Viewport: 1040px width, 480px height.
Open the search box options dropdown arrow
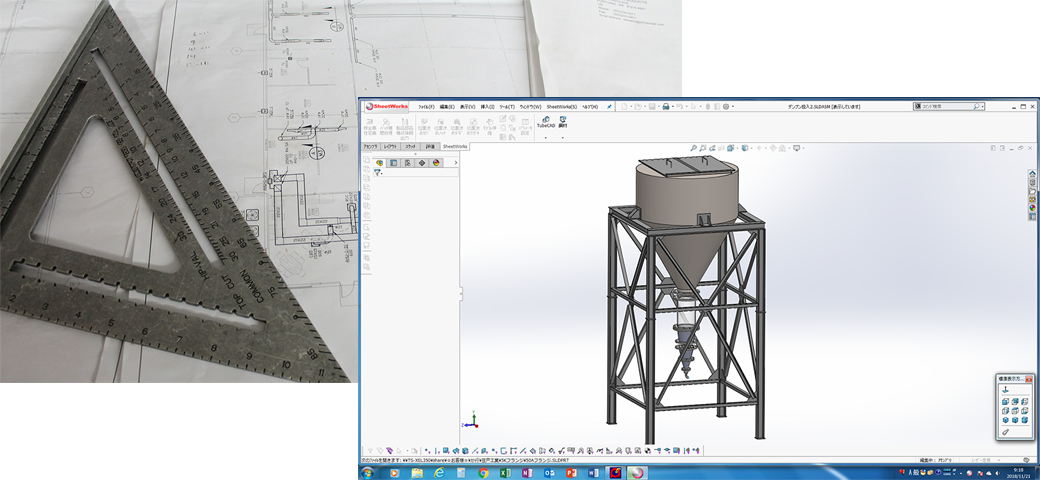[x=981, y=106]
